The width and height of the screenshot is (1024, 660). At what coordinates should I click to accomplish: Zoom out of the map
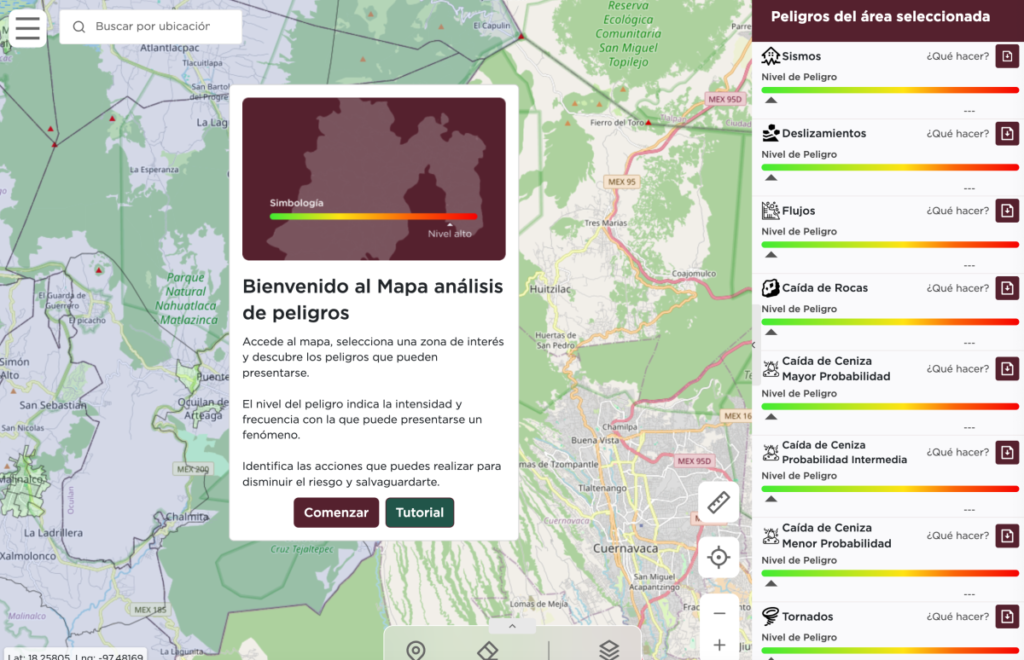[x=718, y=613]
